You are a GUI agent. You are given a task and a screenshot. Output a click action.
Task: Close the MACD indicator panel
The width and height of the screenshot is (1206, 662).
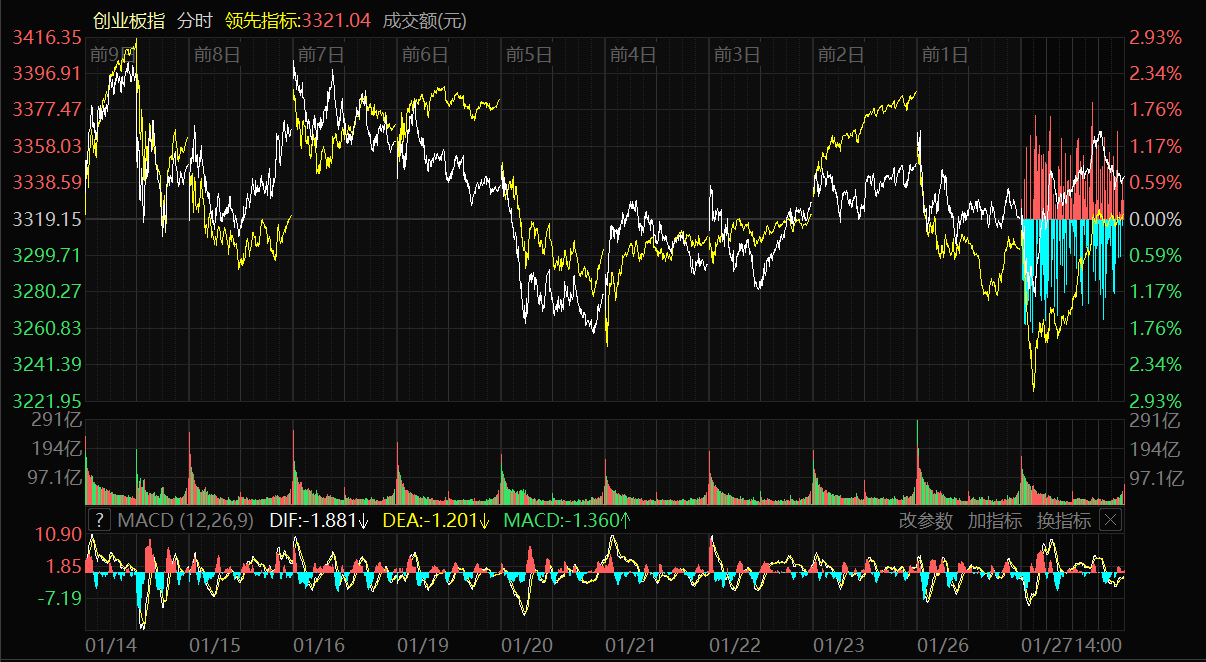1110,520
